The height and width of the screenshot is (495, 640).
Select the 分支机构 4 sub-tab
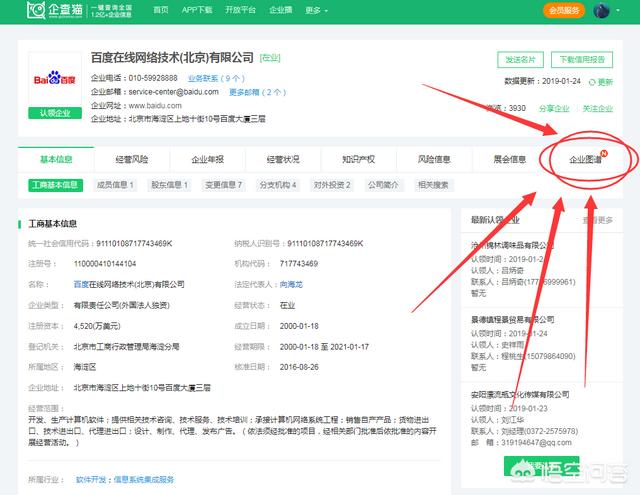click(x=278, y=185)
